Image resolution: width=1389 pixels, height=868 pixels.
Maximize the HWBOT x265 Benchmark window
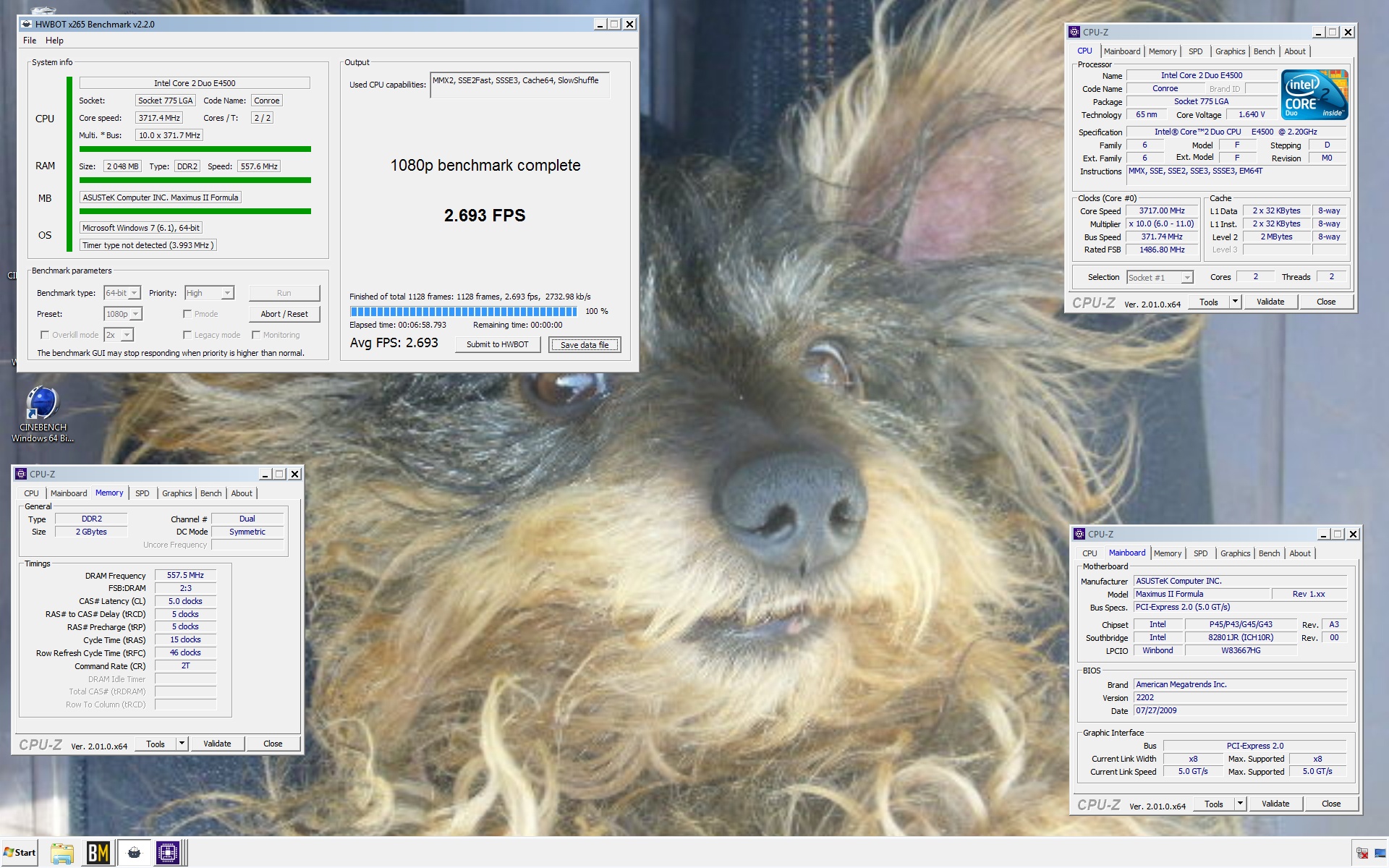pyautogui.click(x=614, y=24)
